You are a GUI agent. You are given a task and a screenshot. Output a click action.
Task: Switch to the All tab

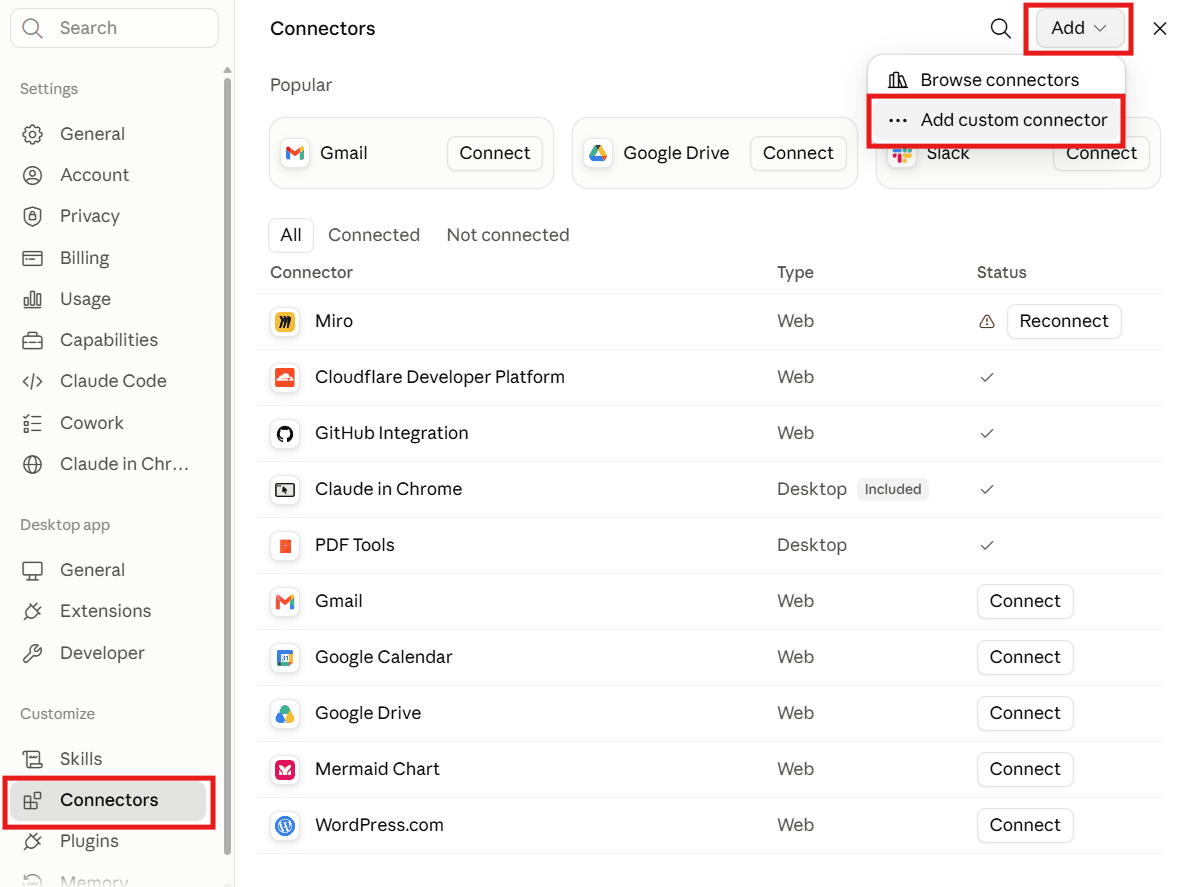[x=290, y=235]
